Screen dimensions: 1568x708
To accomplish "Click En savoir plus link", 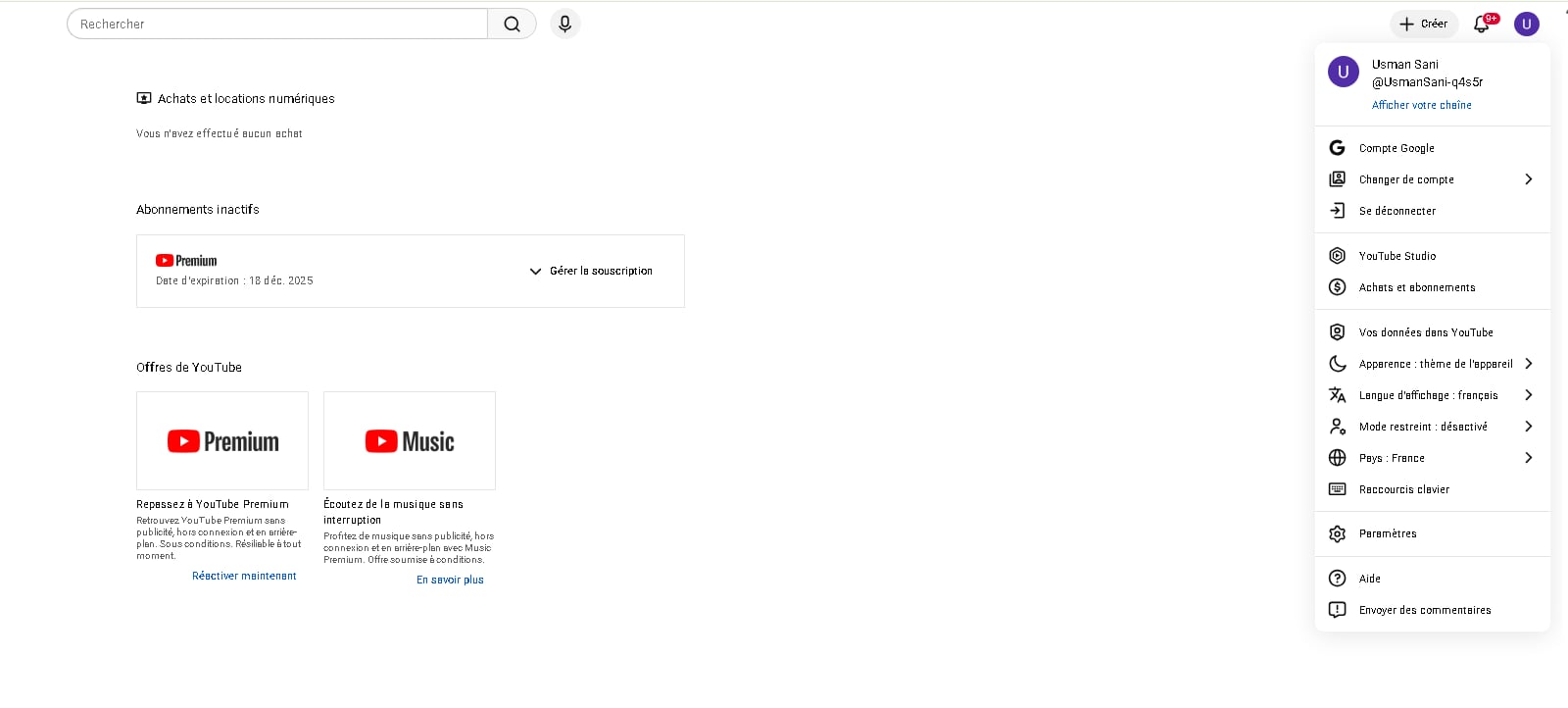I will click(x=450, y=581).
